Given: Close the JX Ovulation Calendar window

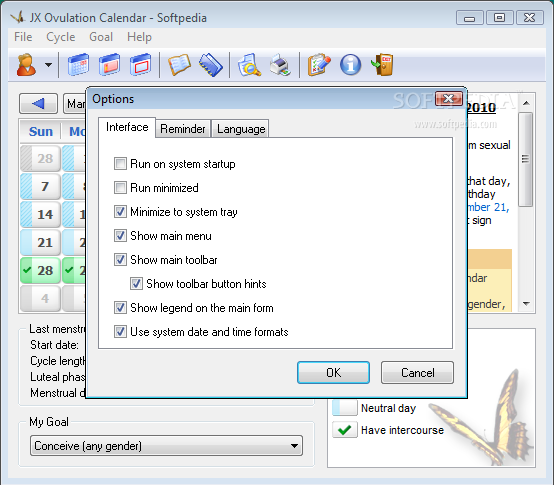Looking at the screenshot, I should pyautogui.click(x=530, y=18).
